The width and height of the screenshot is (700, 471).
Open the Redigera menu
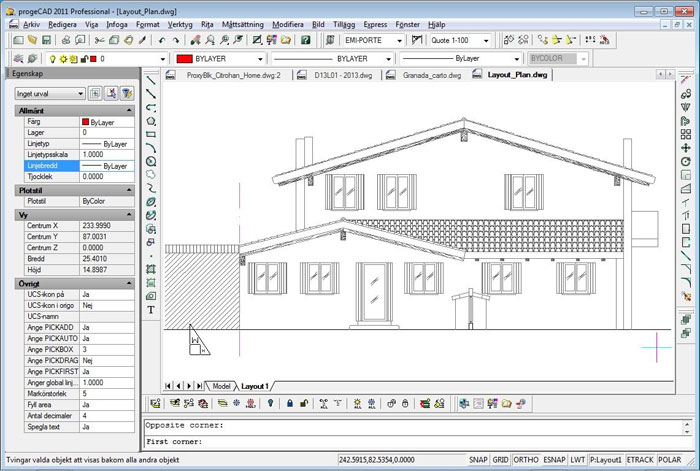point(62,25)
